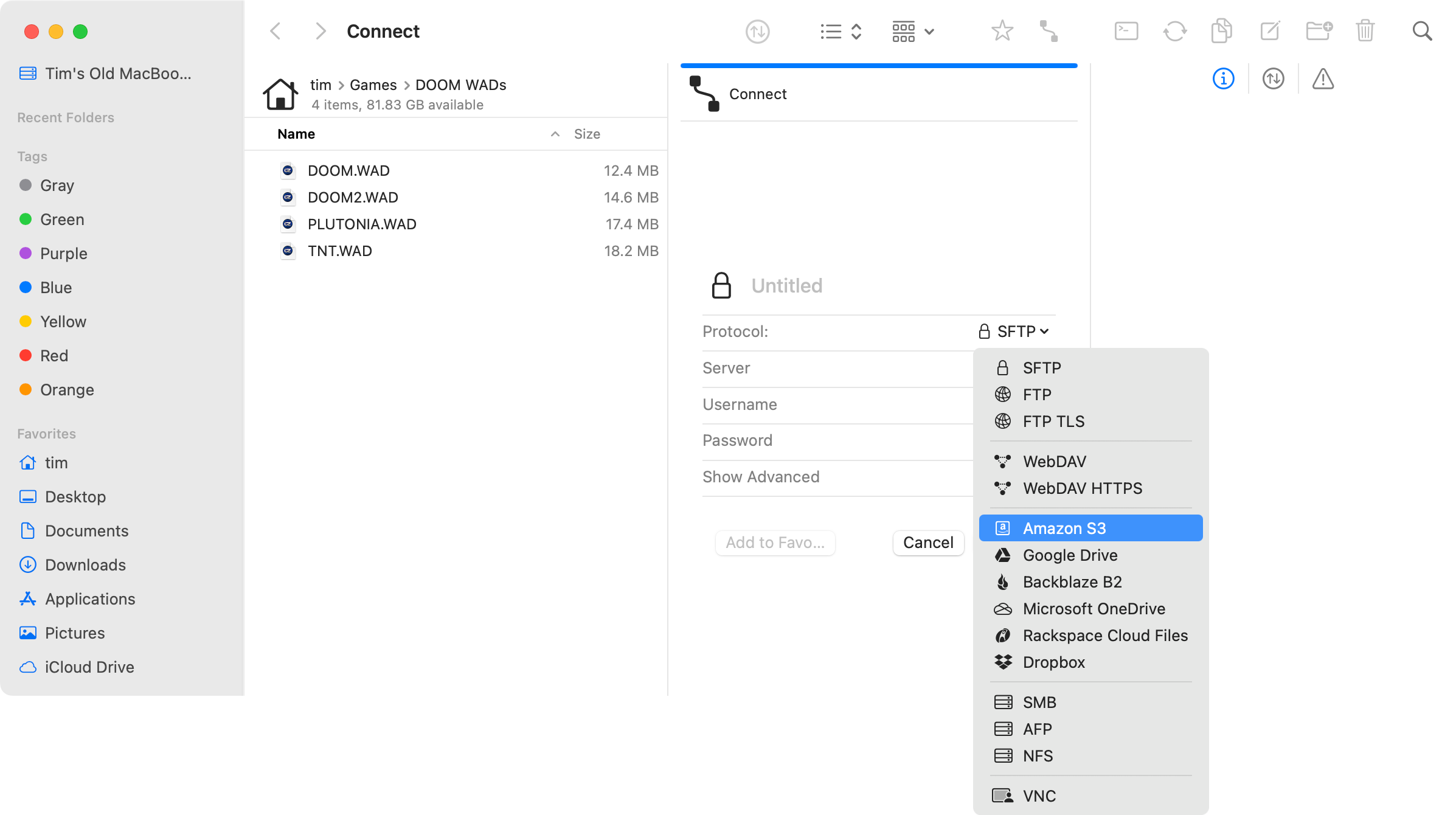The width and height of the screenshot is (1456, 815).
Task: Click the Username input field
Action: [x=837, y=404]
